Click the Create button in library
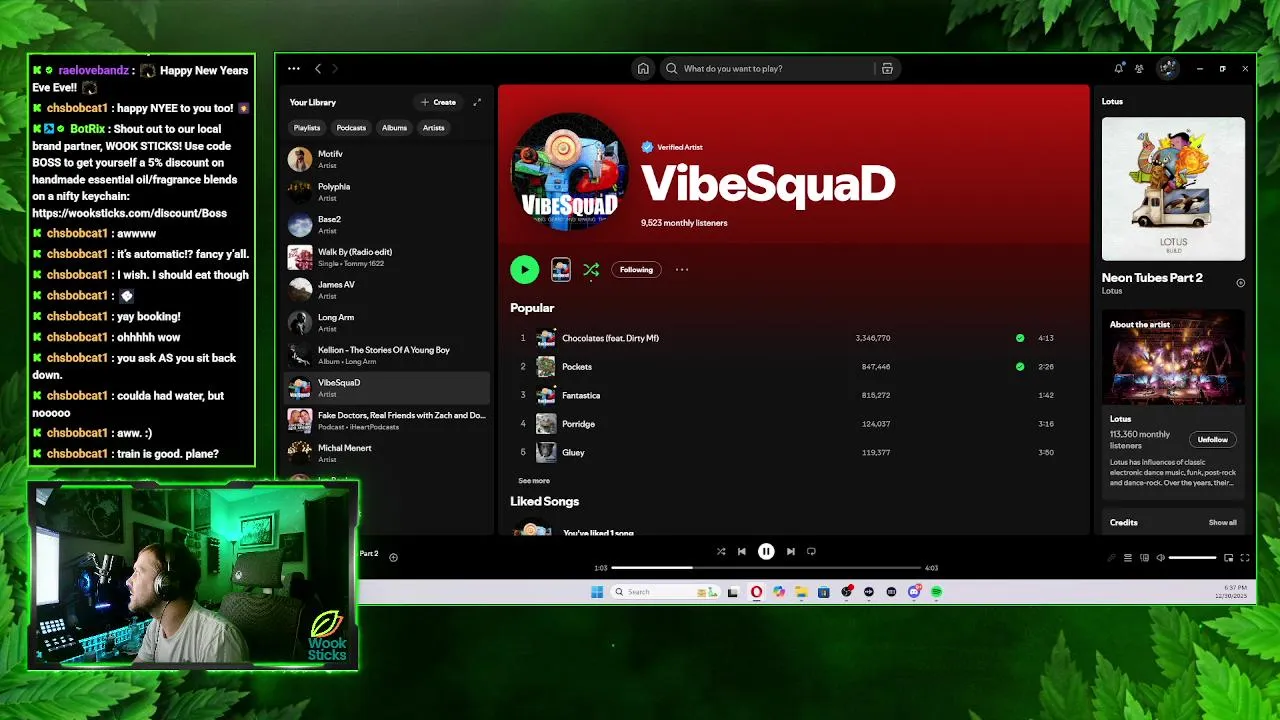 pos(438,102)
